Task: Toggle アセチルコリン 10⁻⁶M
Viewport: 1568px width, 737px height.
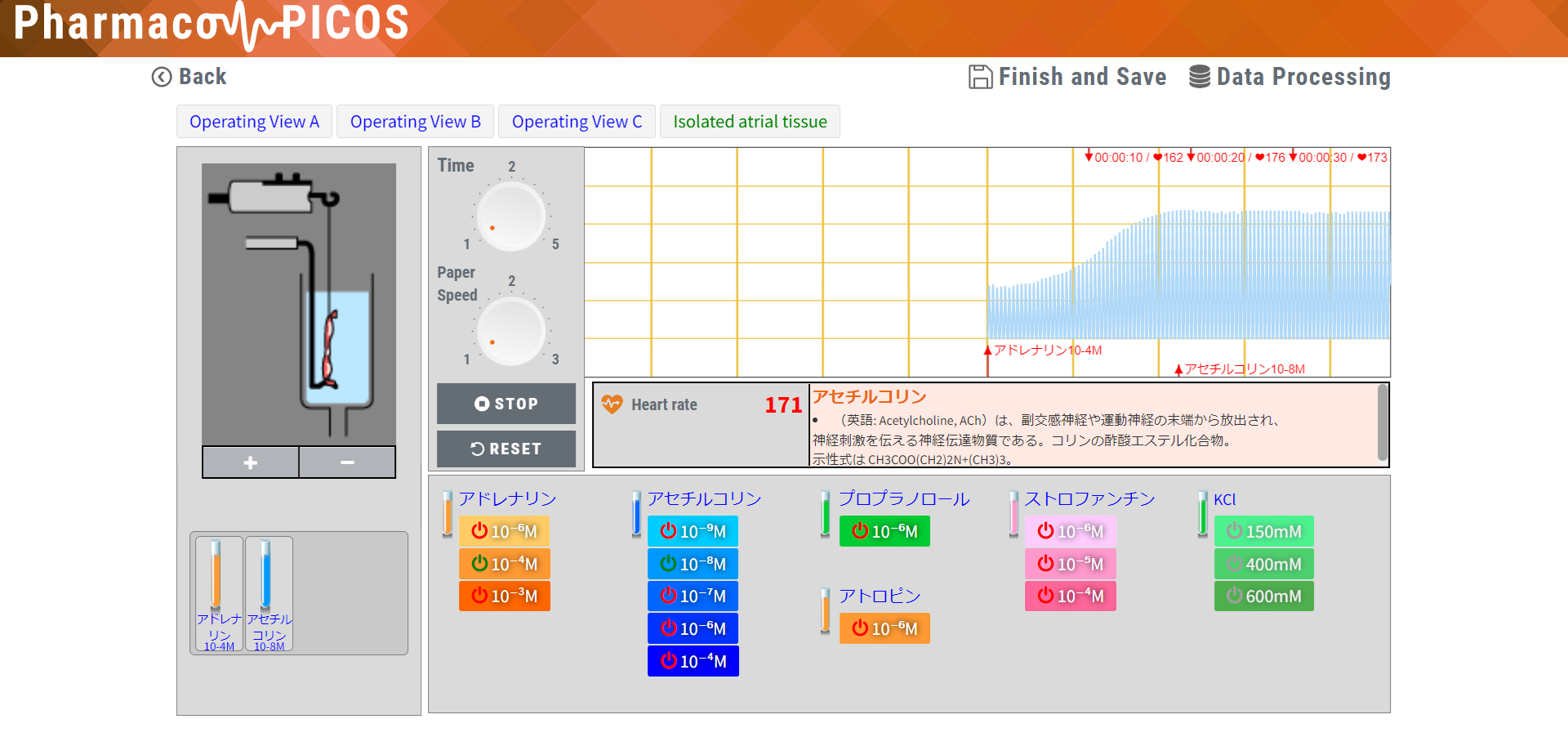Action: pos(693,628)
